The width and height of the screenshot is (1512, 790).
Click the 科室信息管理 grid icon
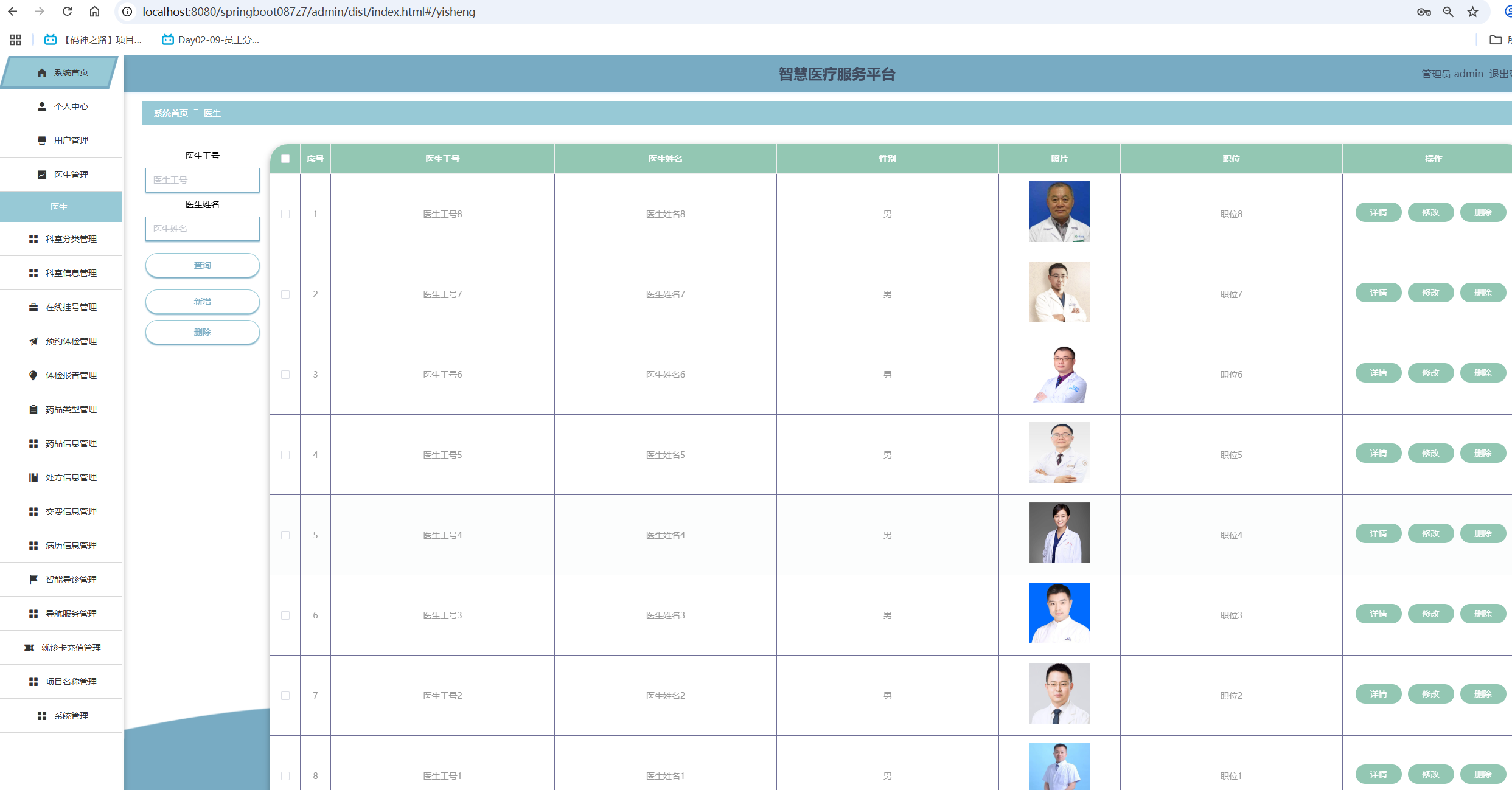click(33, 273)
